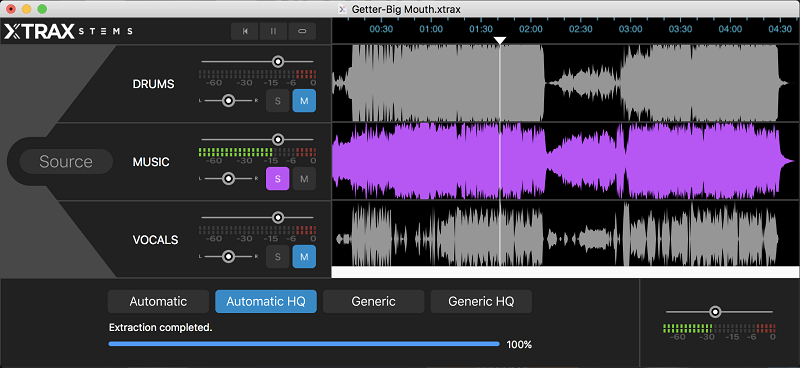Select the Automatic HQ extraction mode

(266, 302)
